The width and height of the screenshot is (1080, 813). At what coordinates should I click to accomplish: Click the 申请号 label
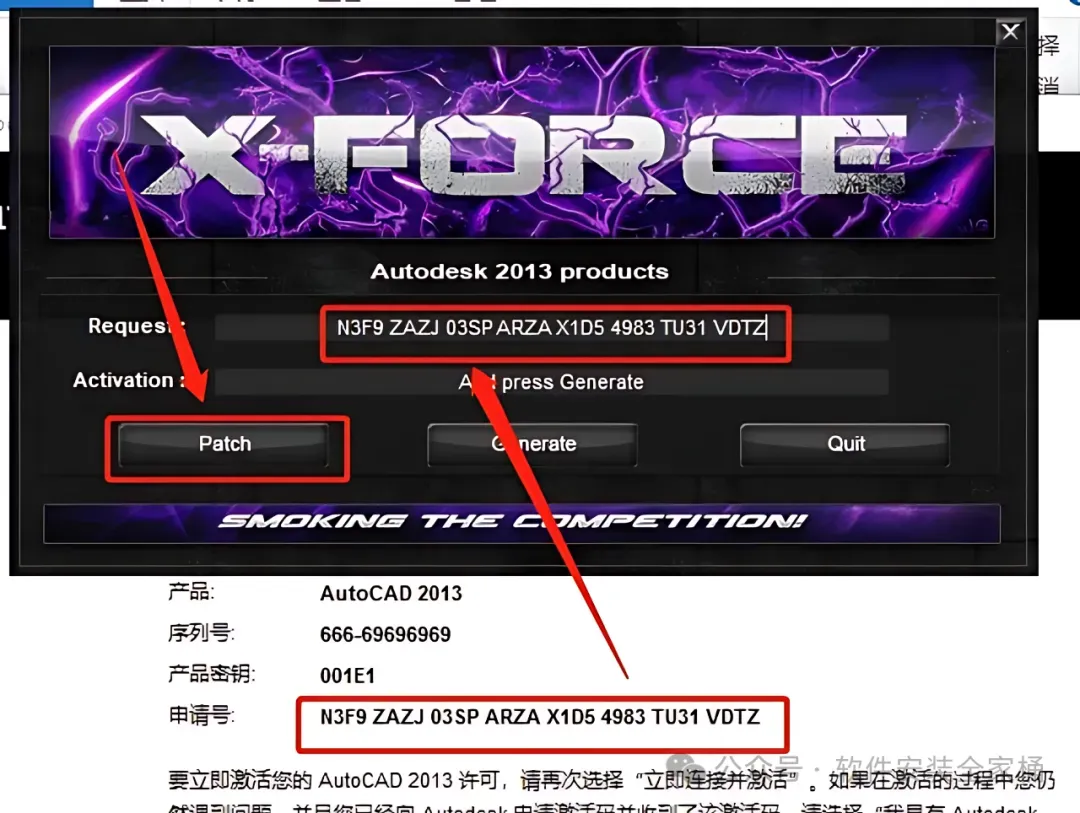(201, 717)
